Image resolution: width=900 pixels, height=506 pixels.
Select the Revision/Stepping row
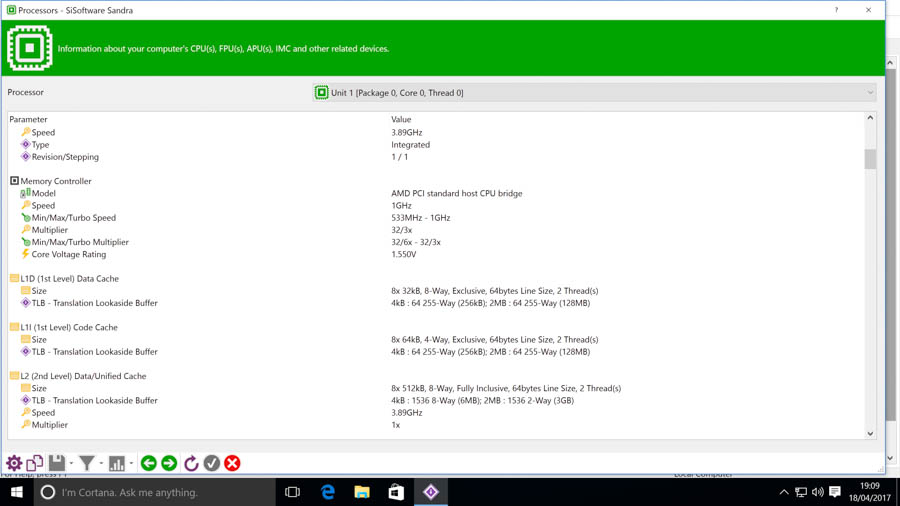click(x=436, y=157)
